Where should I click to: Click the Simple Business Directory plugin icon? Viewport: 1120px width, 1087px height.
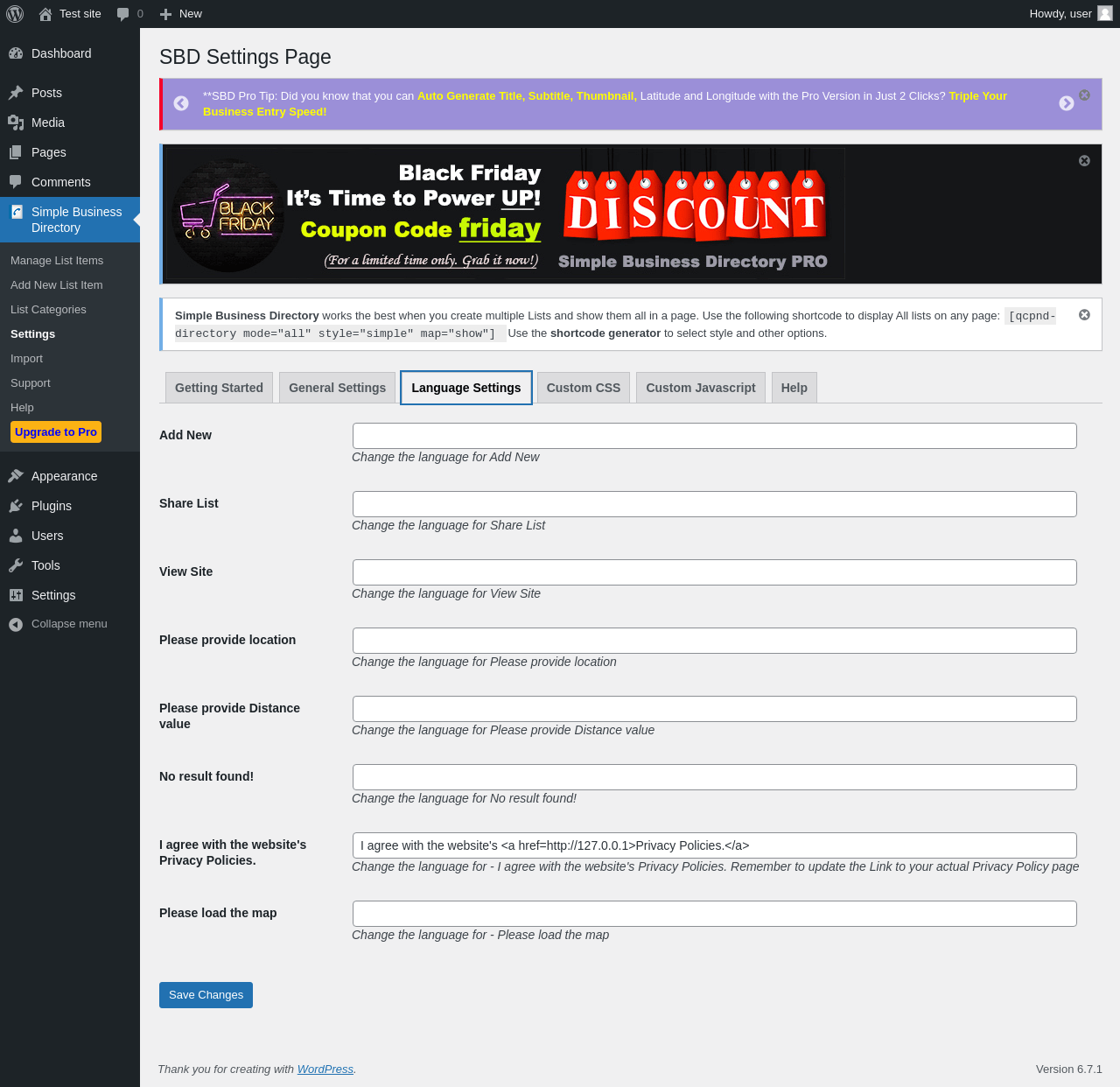coord(17,212)
